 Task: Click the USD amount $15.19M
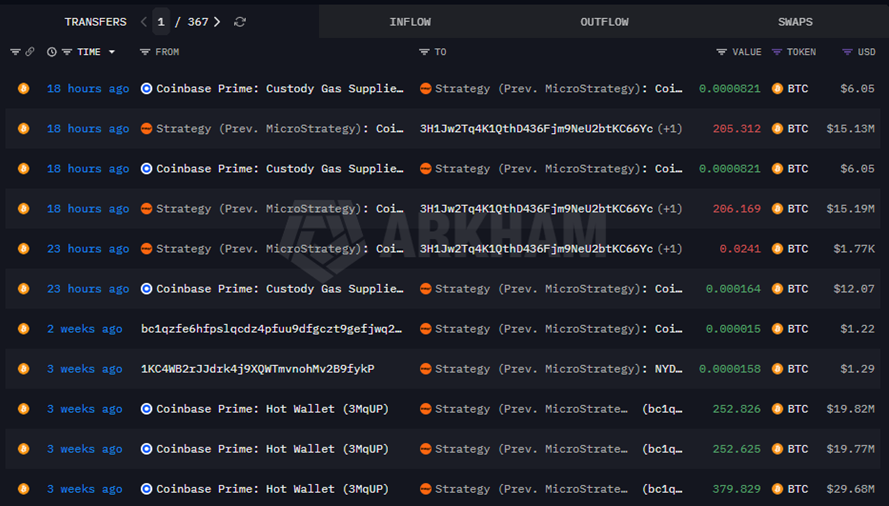850,209
